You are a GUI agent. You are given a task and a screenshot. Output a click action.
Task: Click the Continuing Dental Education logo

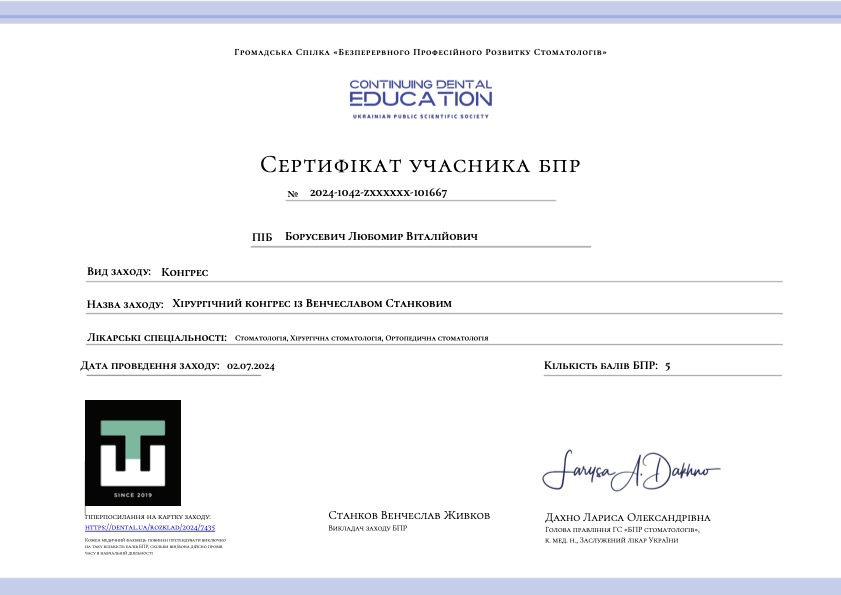coord(420,97)
